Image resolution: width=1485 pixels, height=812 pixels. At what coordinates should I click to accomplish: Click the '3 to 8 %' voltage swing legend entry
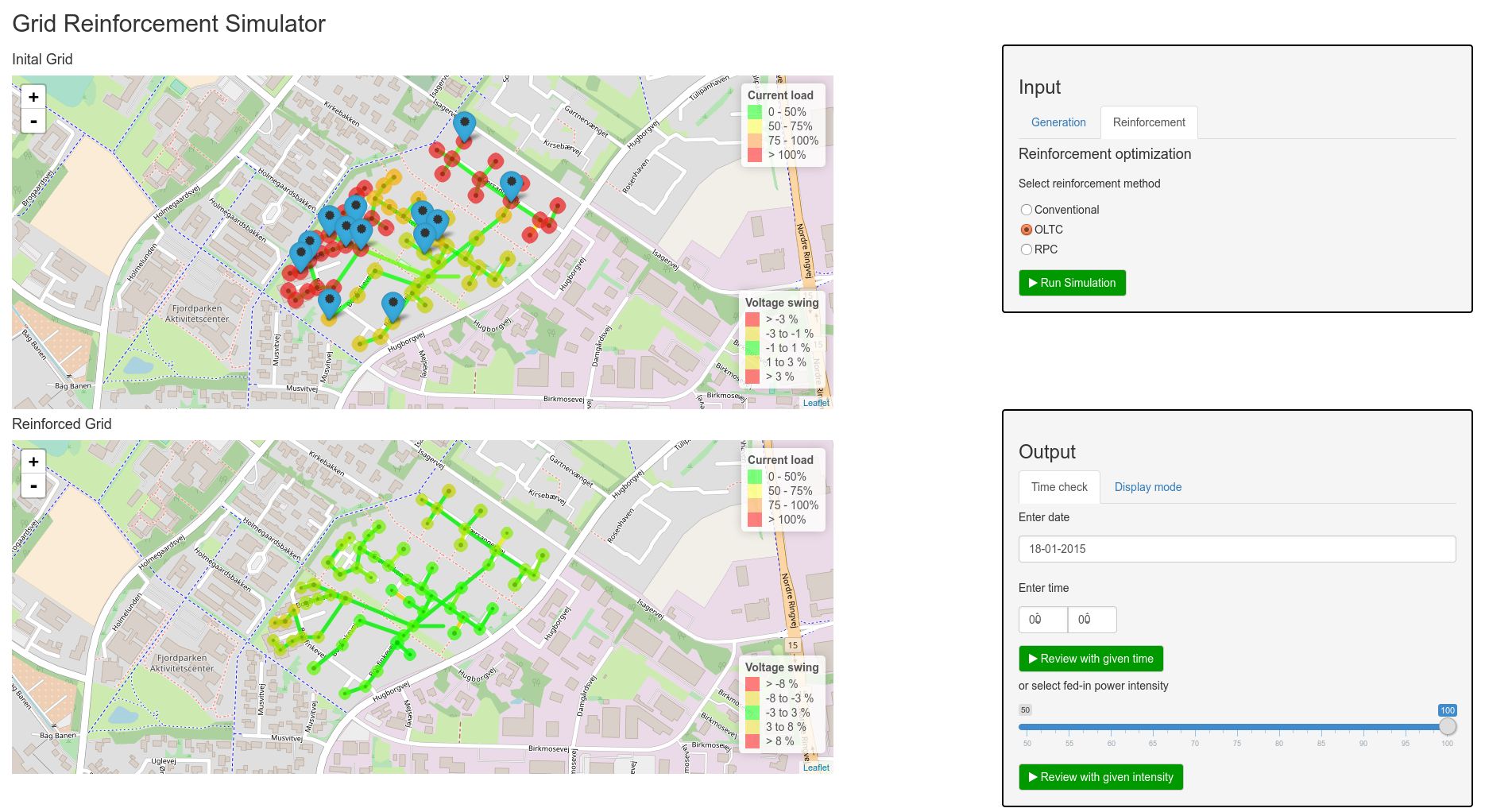pos(786,727)
